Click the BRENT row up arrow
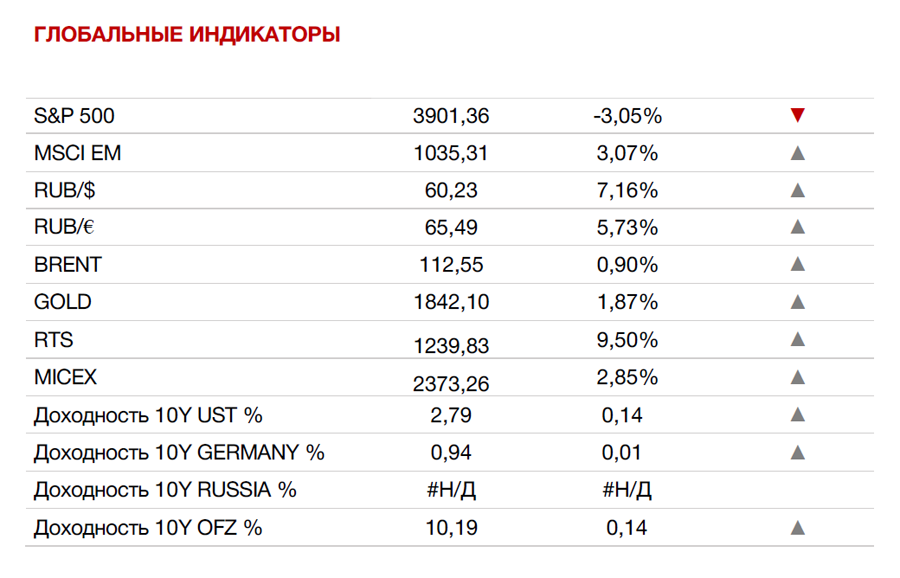The image size is (900, 578). click(x=797, y=264)
